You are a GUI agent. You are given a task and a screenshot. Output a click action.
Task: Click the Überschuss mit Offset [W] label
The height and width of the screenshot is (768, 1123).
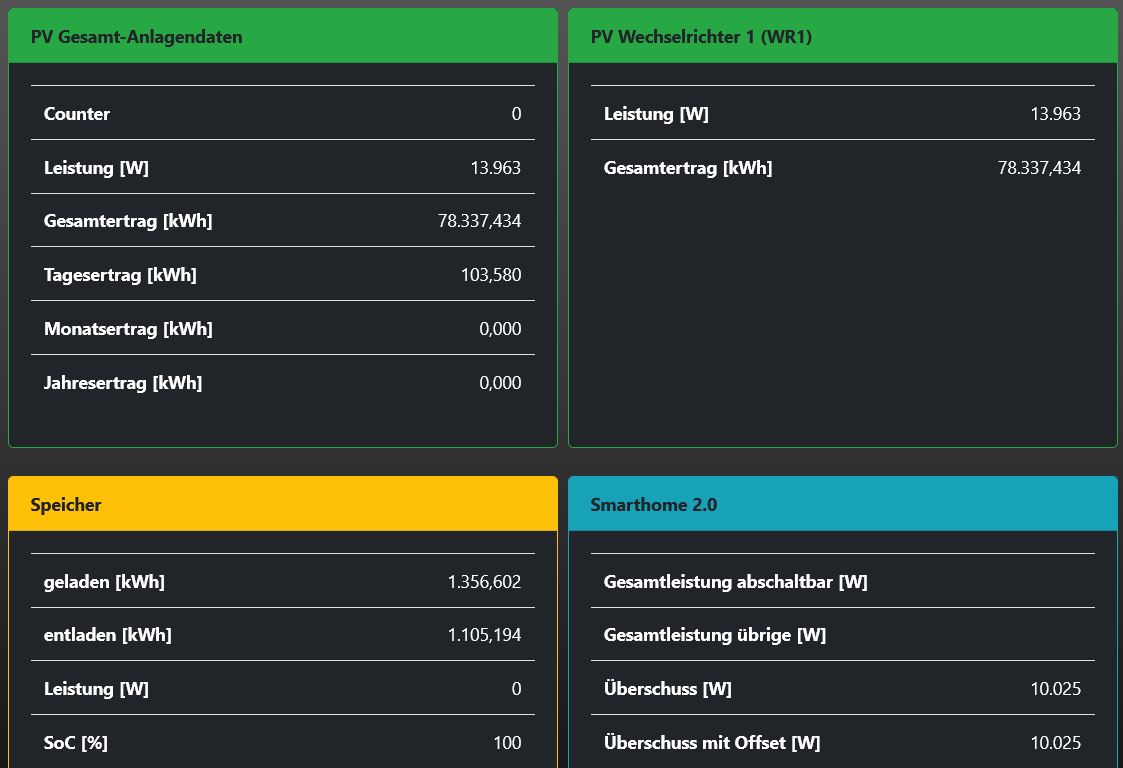pos(712,743)
